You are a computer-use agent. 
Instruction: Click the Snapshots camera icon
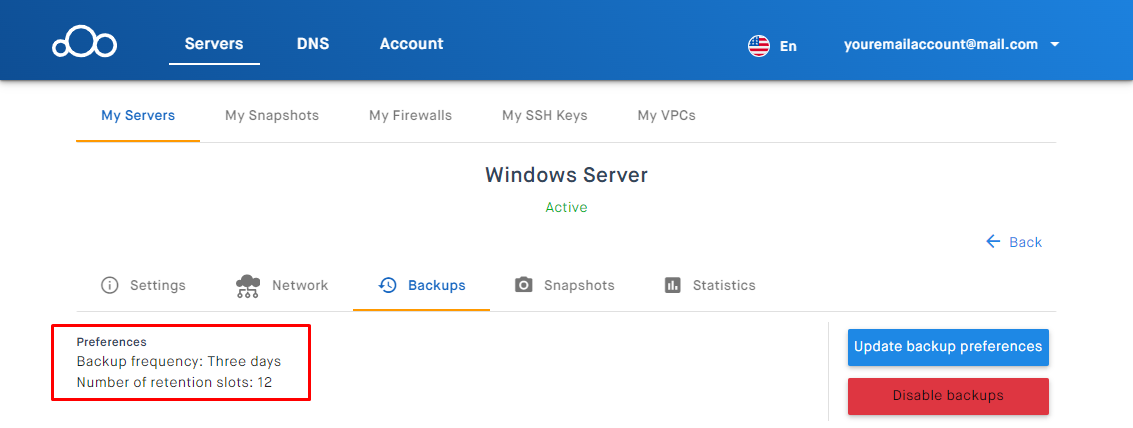click(524, 285)
